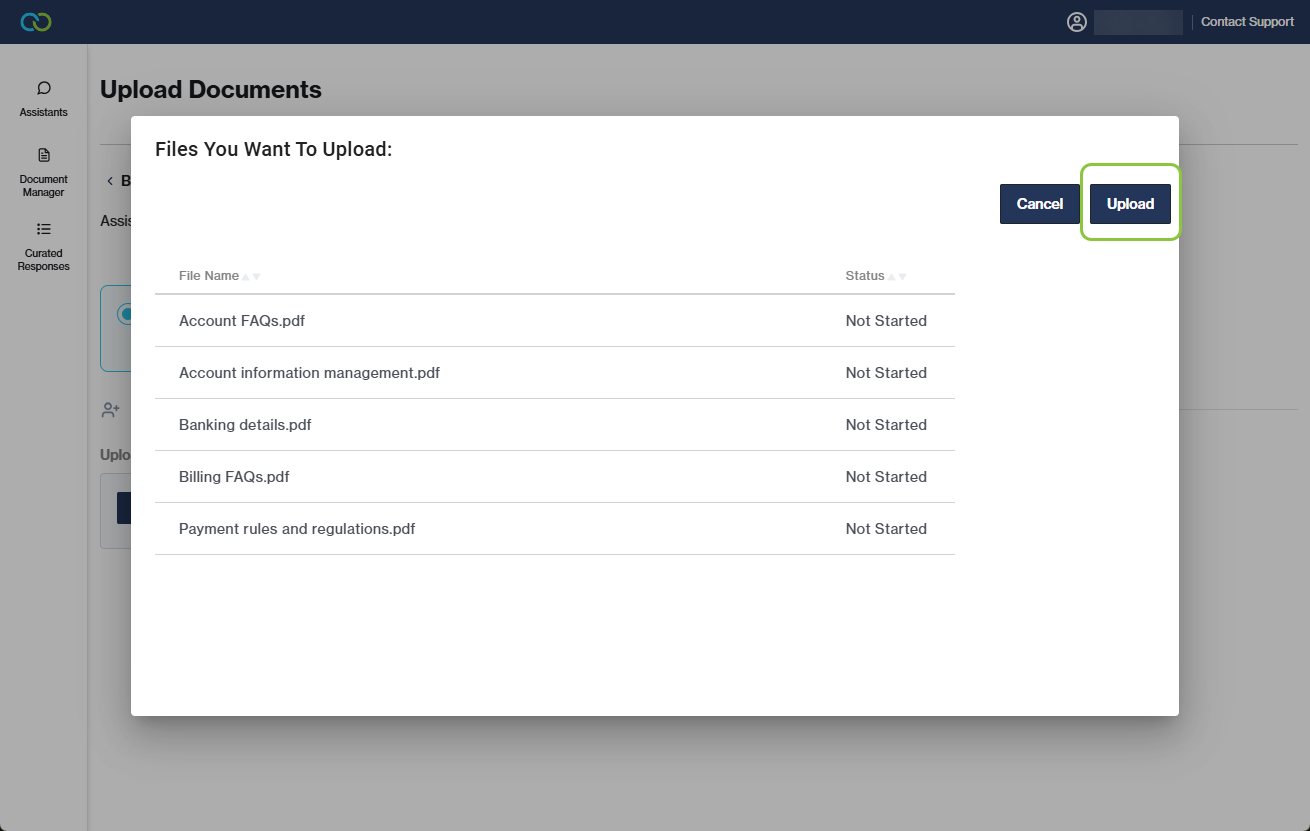1310x831 pixels.
Task: Select the partially visible radio button
Action: coord(124,314)
